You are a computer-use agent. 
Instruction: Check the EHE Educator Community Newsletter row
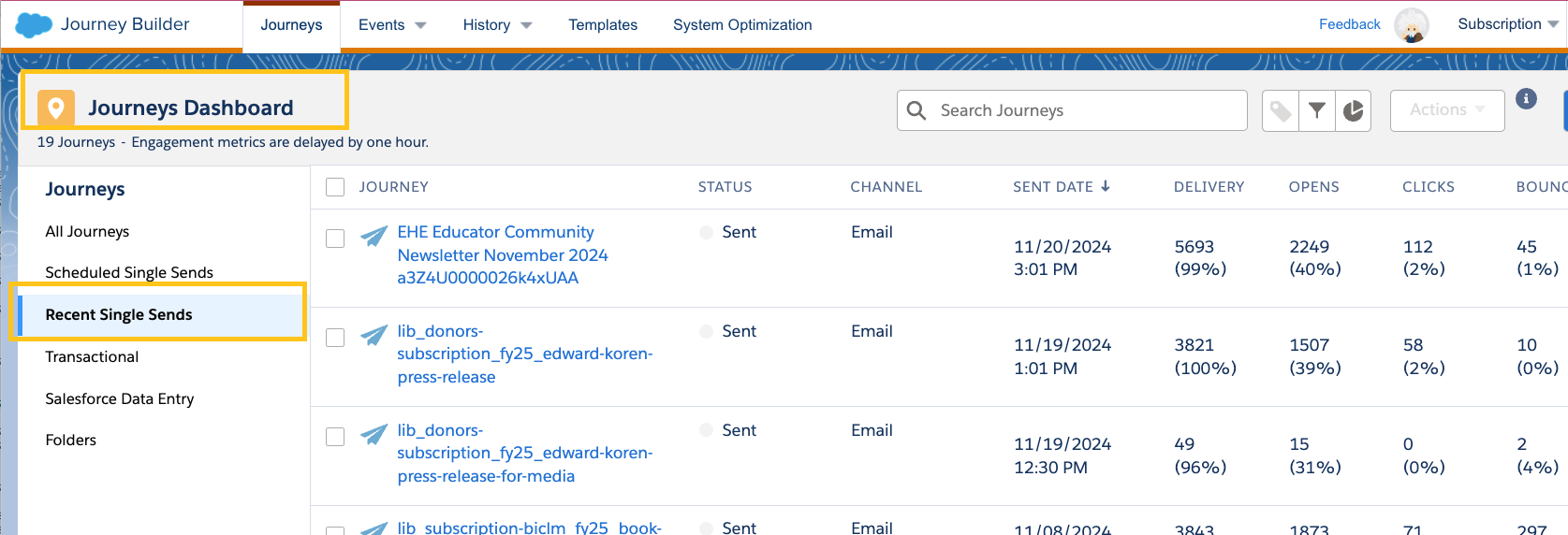(335, 239)
